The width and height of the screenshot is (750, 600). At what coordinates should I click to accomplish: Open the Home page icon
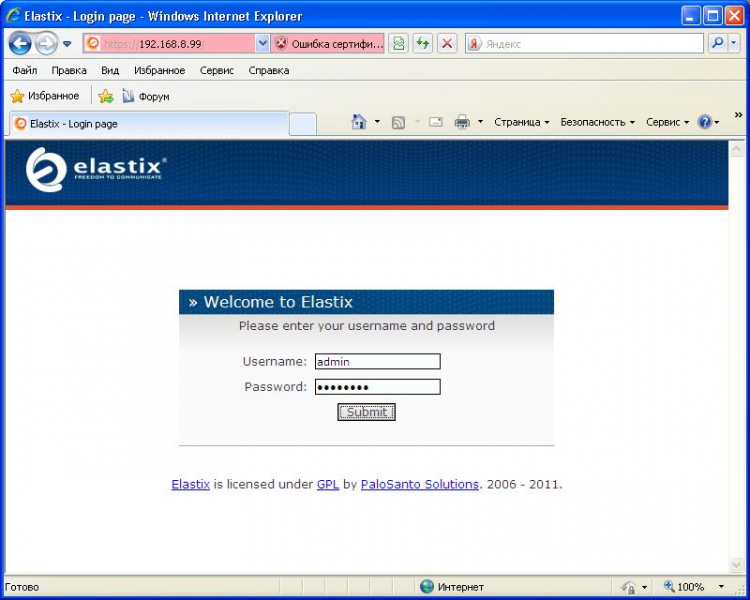359,122
